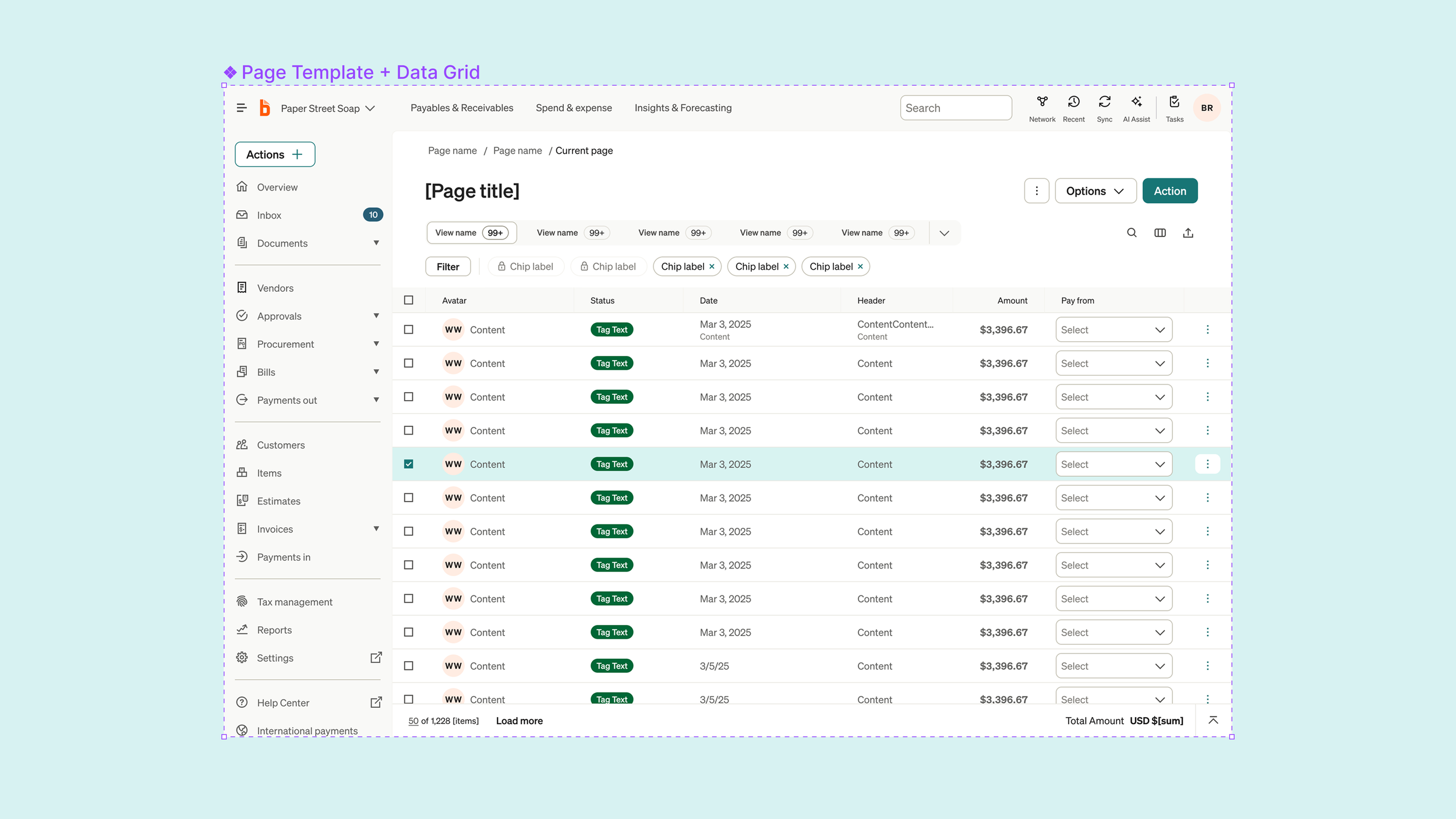Open the Tasks clipboard icon
Screen dimensions: 1456x819
1174,103
